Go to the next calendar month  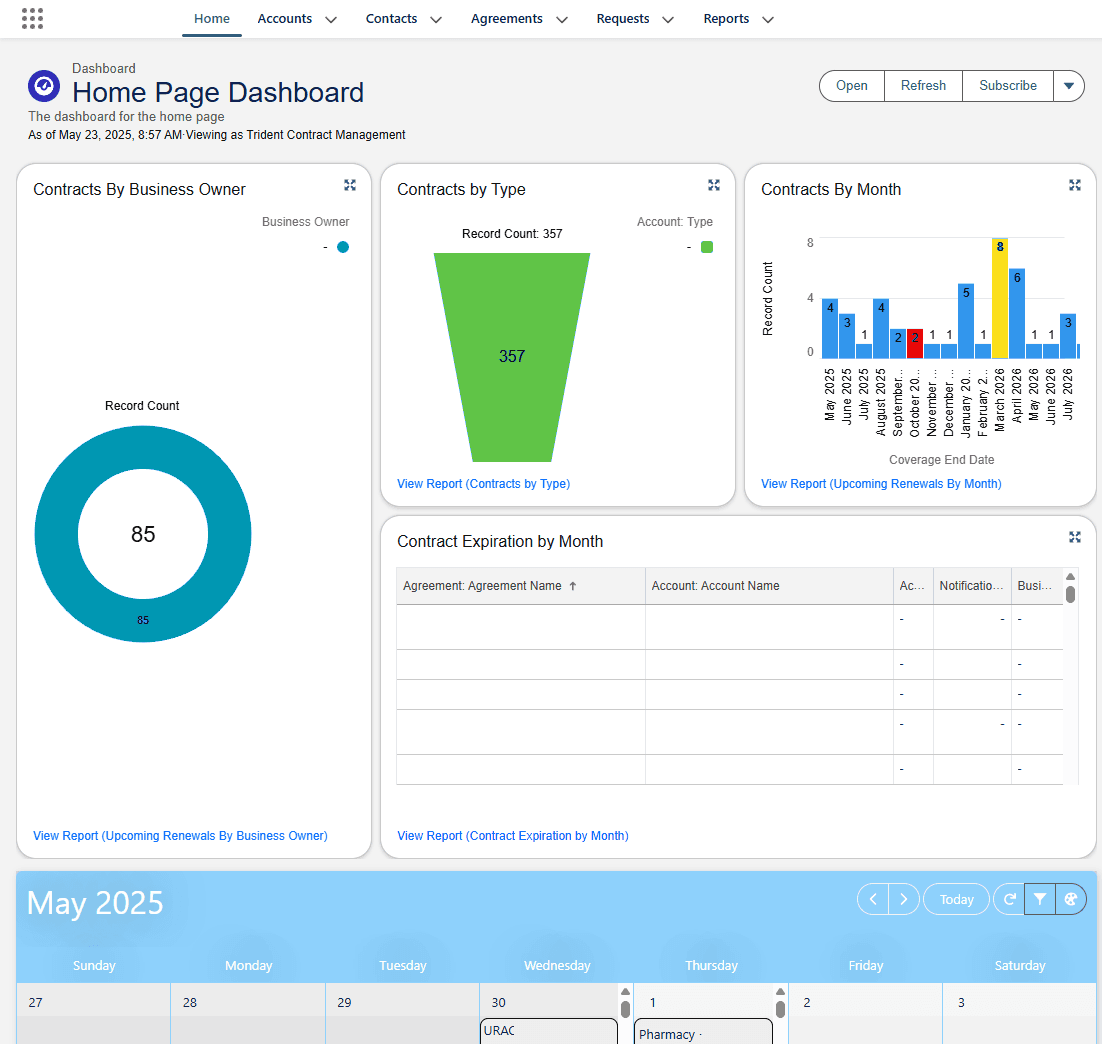904,899
